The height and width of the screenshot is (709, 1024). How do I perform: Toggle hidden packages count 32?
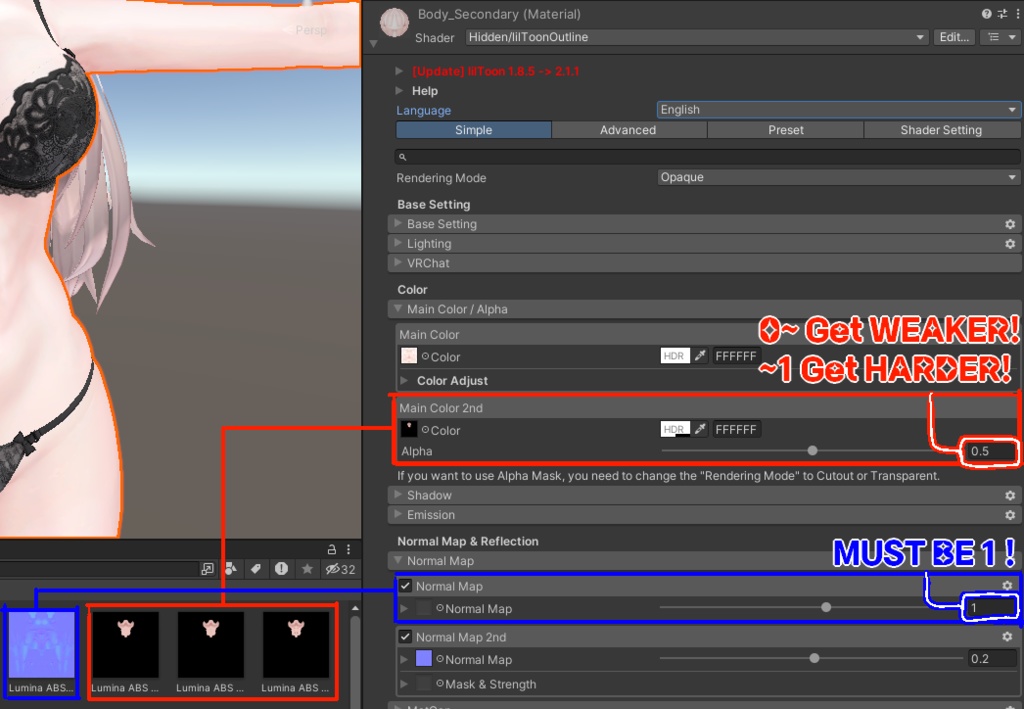(341, 569)
